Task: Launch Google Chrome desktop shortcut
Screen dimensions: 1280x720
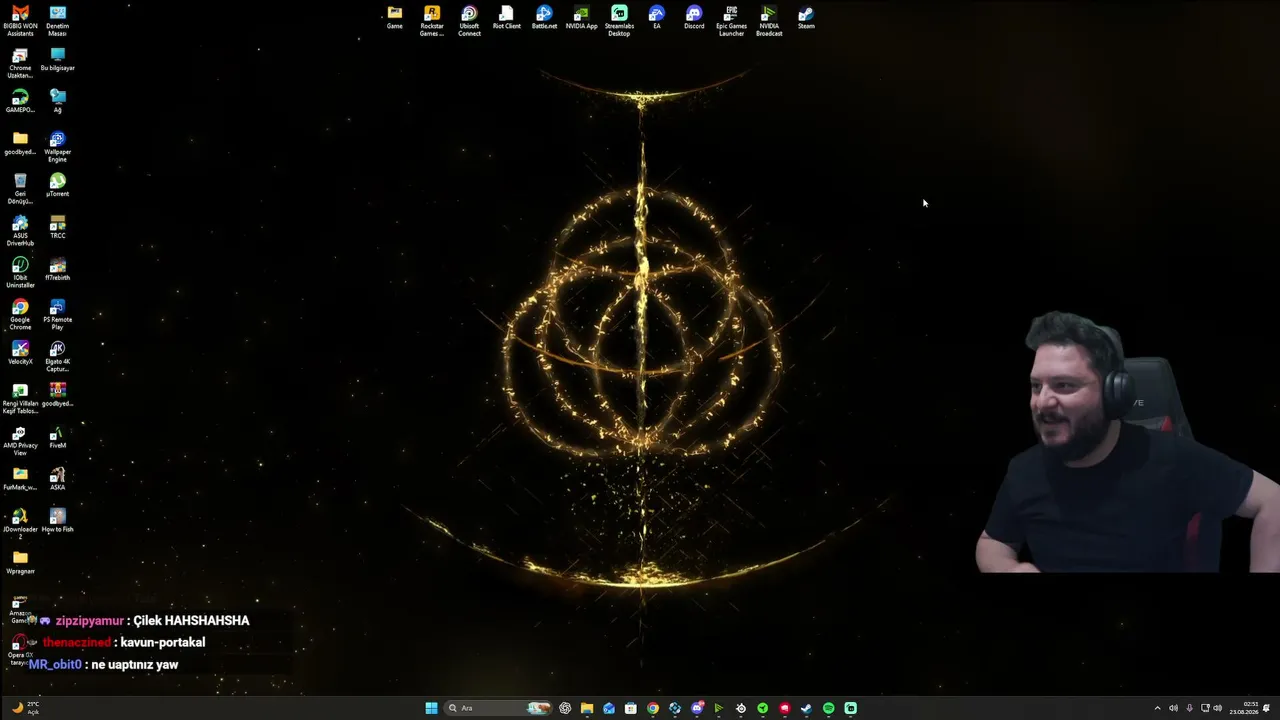Action: [x=20, y=315]
